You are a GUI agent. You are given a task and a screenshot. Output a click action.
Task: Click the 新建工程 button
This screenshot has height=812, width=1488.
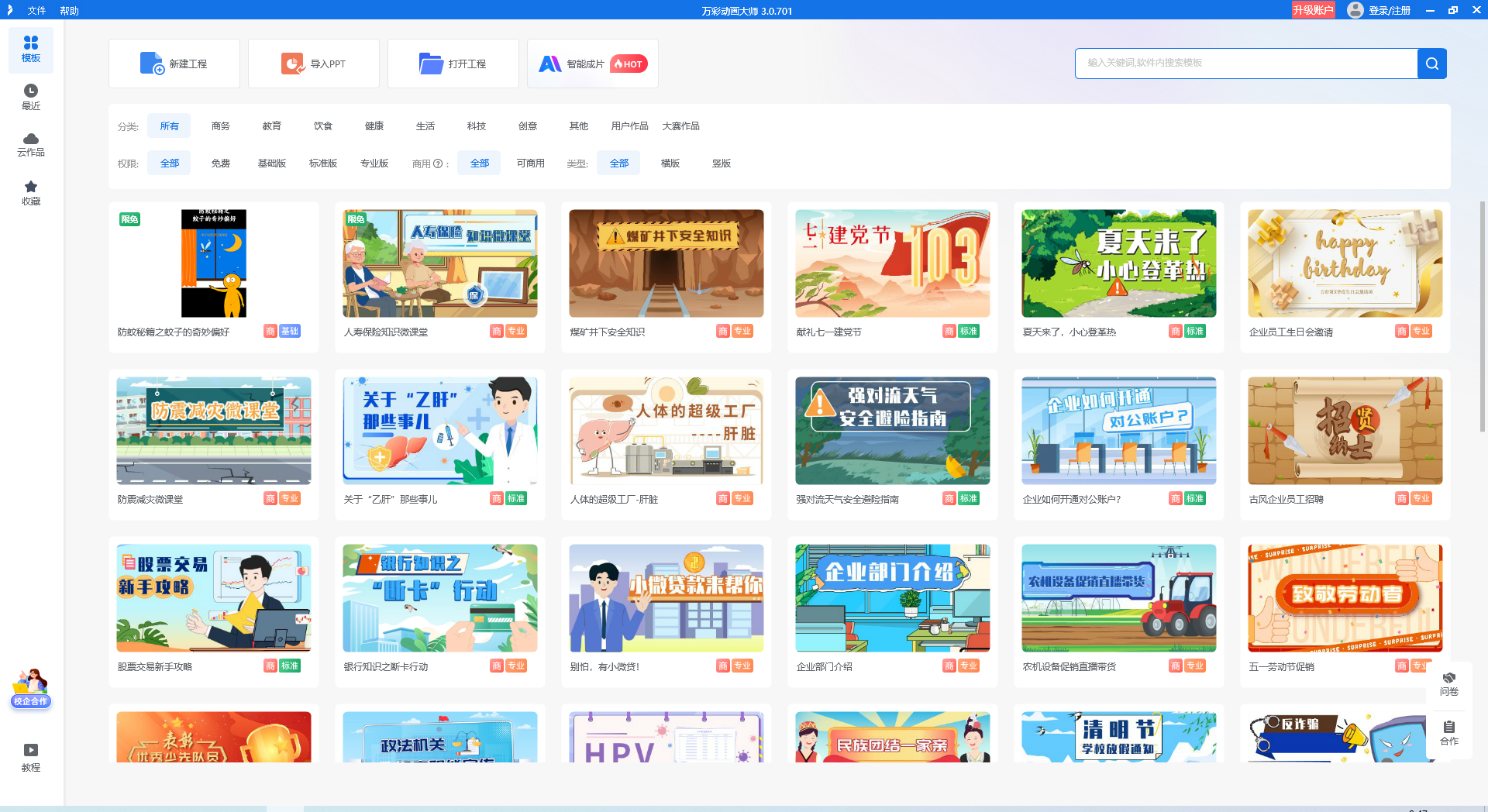tap(174, 64)
